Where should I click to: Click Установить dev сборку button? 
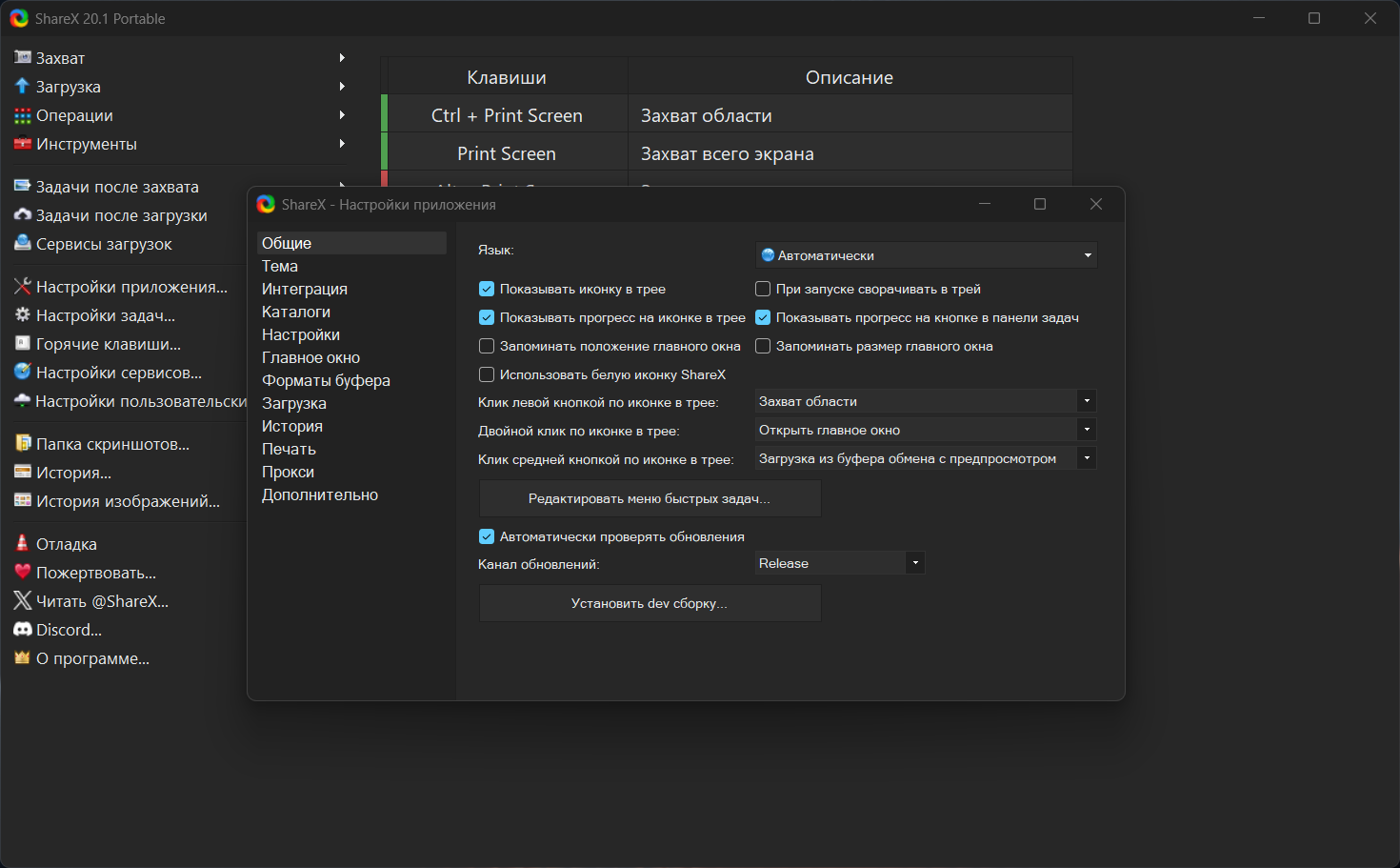(650, 603)
